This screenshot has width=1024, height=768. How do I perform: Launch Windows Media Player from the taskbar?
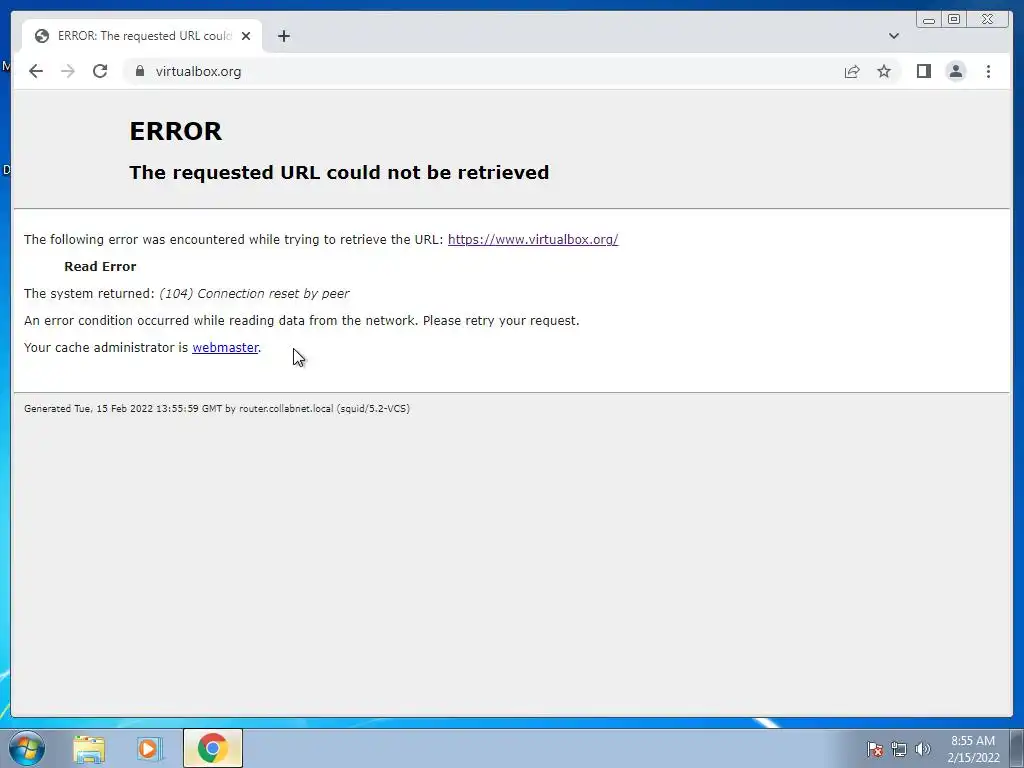pos(150,748)
